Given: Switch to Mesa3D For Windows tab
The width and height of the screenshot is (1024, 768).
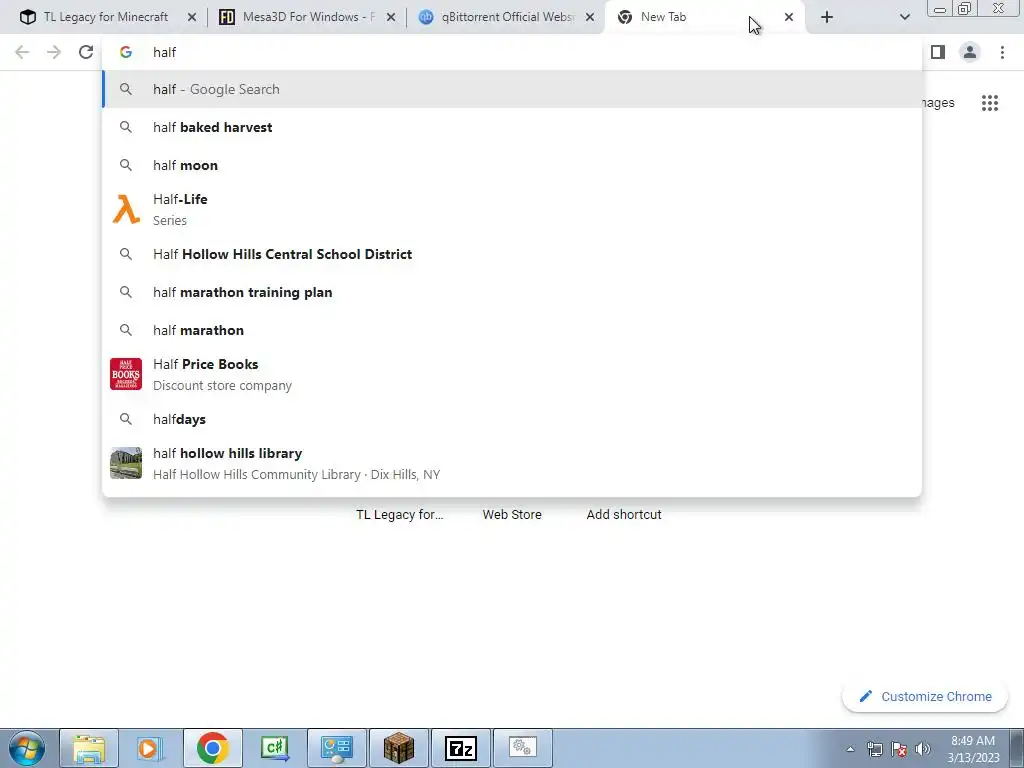Looking at the screenshot, I should pos(306,18).
